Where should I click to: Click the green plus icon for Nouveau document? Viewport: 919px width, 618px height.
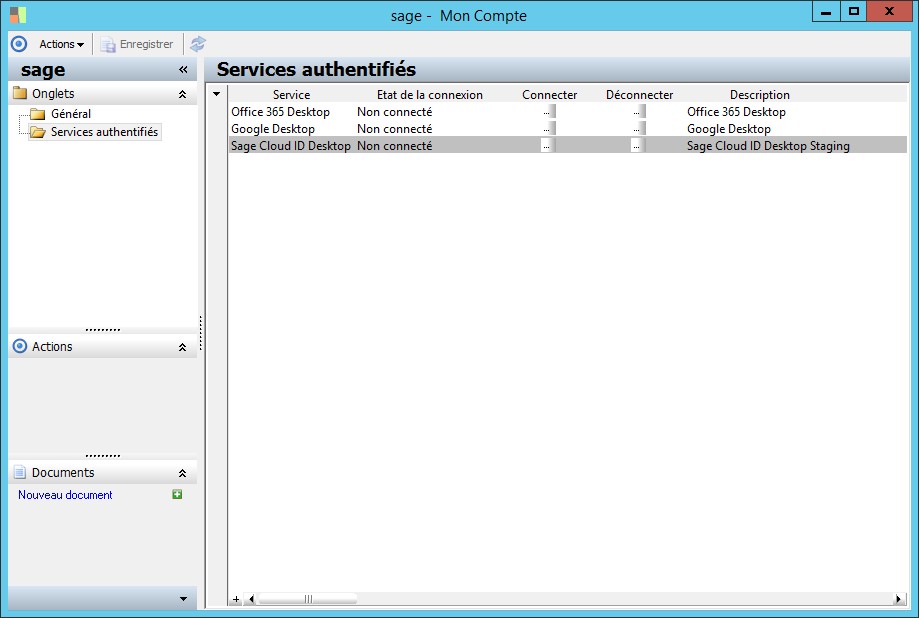(x=177, y=494)
